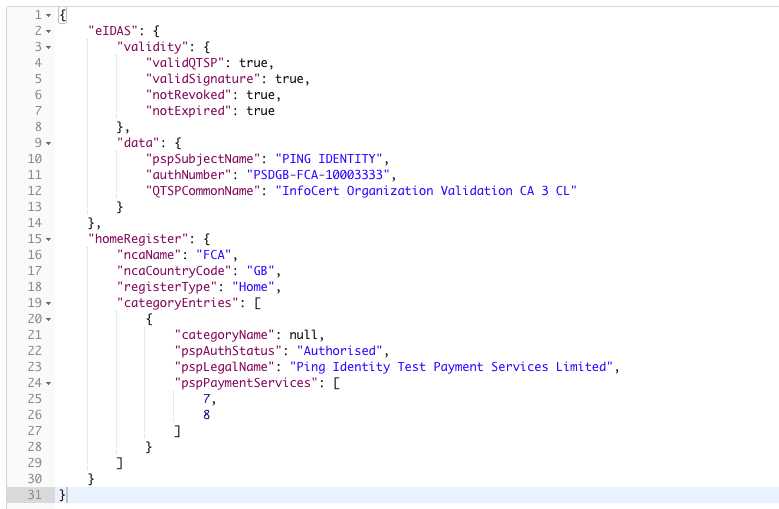Collapse the "data" block fold arrow
Image resolution: width=779 pixels, height=509 pixels.
(49, 144)
